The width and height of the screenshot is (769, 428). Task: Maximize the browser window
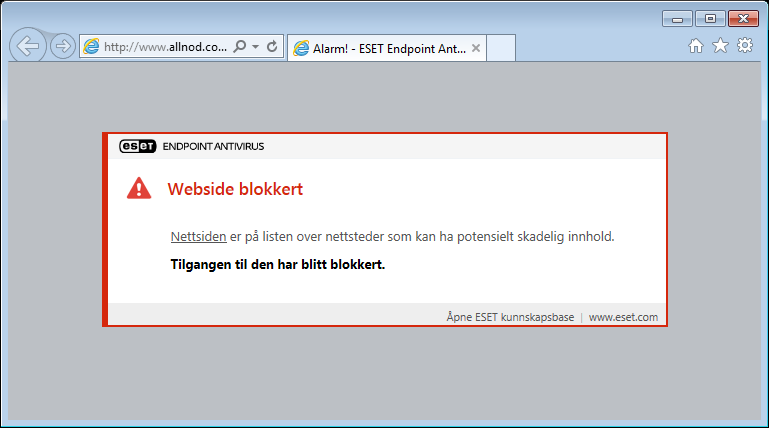pyautogui.click(x=710, y=19)
